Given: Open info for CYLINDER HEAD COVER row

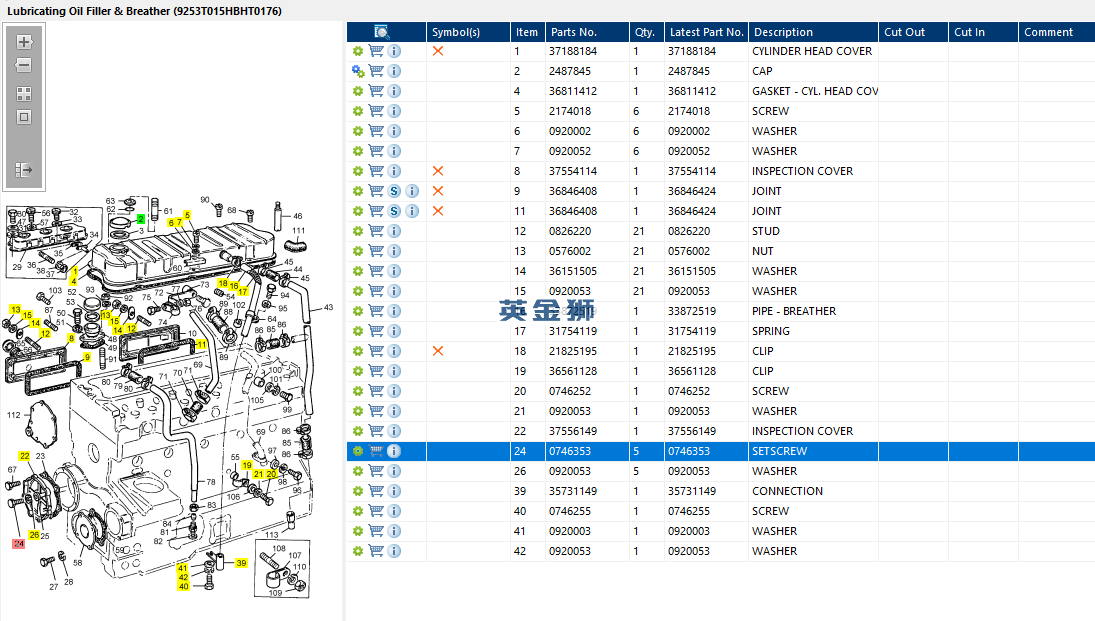Looking at the screenshot, I should coord(394,51).
